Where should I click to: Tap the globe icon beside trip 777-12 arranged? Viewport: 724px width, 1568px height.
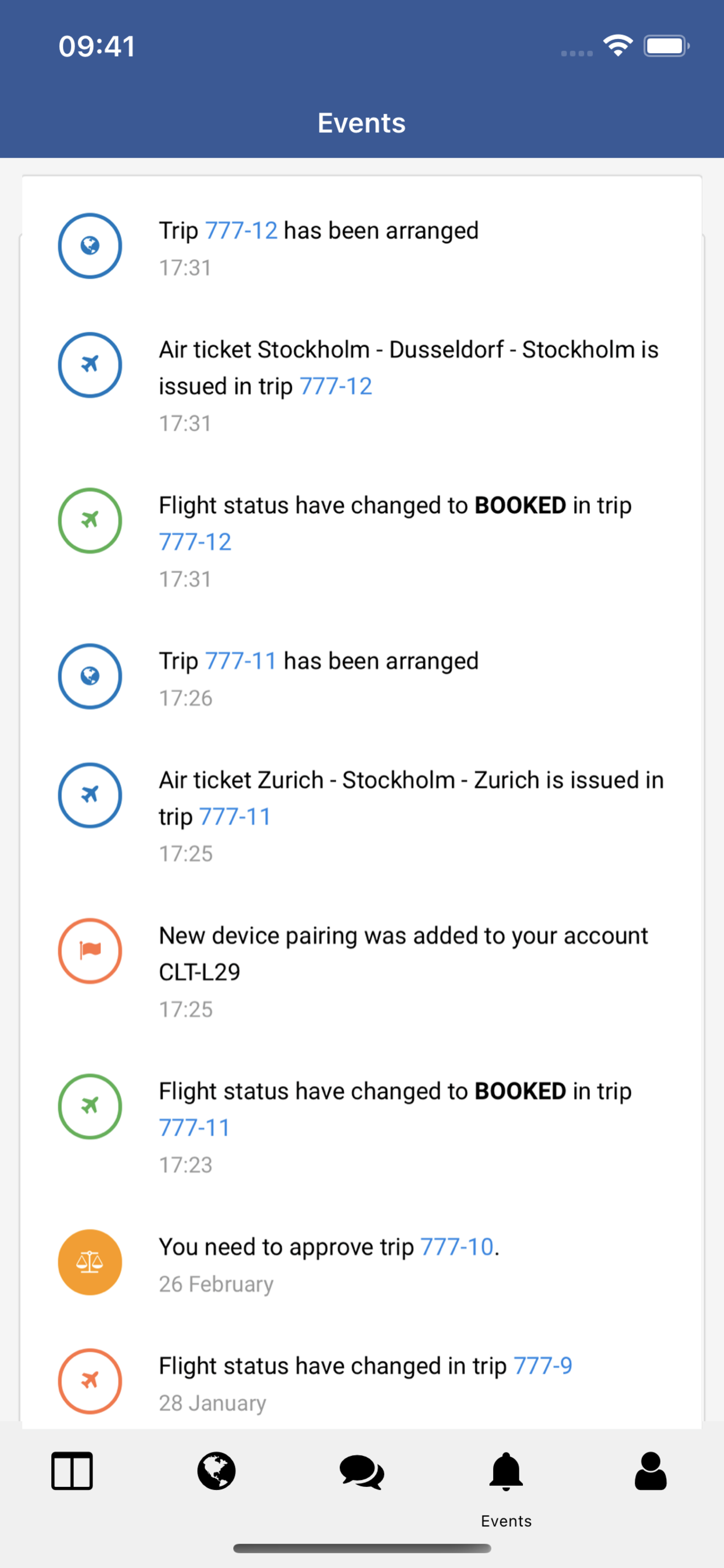[90, 246]
